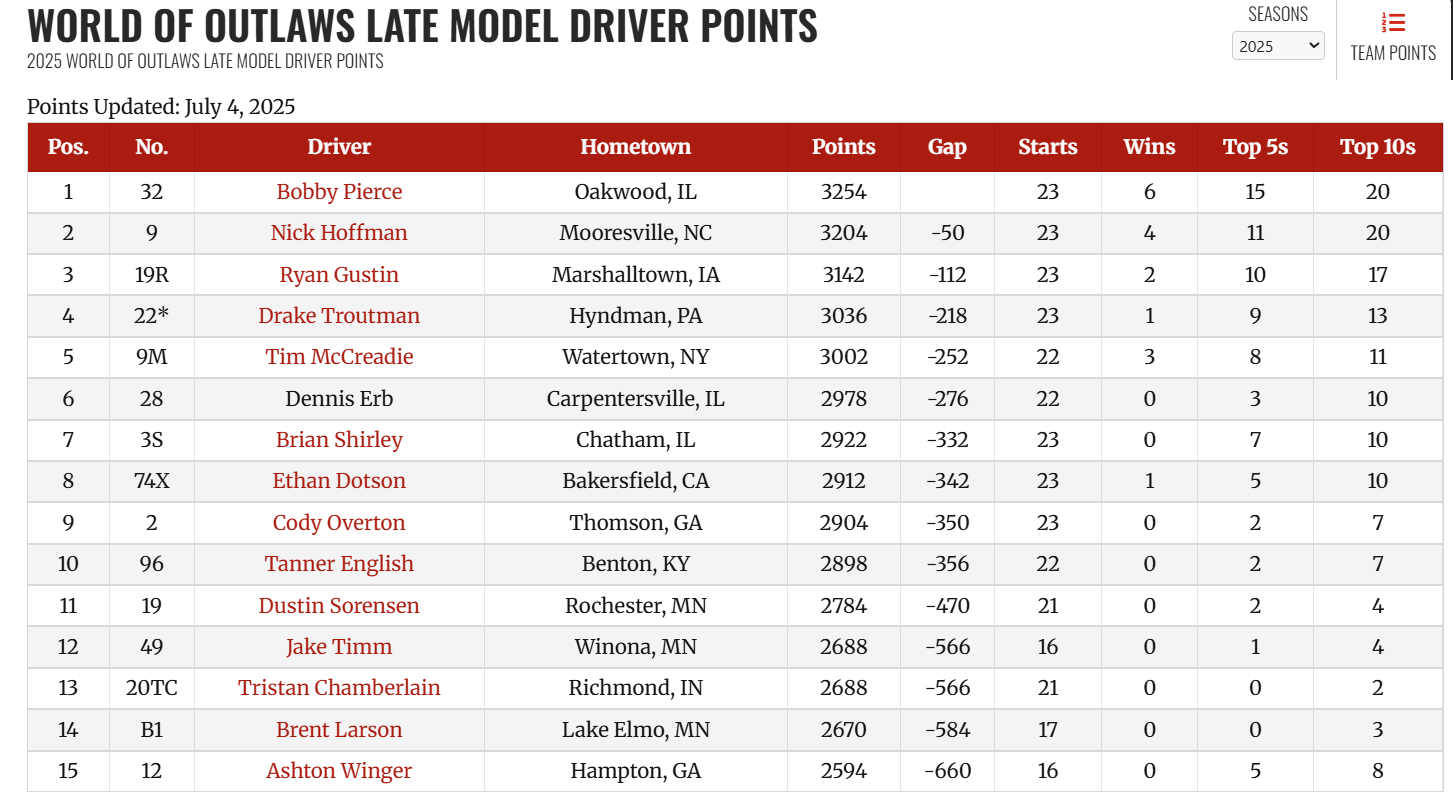
Task: Click the Top 10s column header
Action: [1377, 147]
